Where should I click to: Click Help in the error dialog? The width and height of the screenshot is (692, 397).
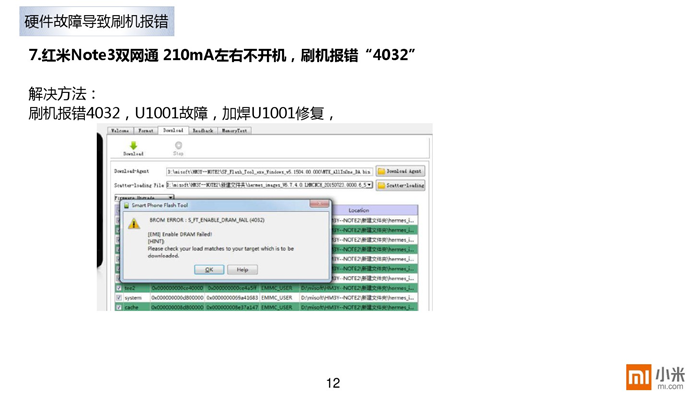pyautogui.click(x=242, y=270)
